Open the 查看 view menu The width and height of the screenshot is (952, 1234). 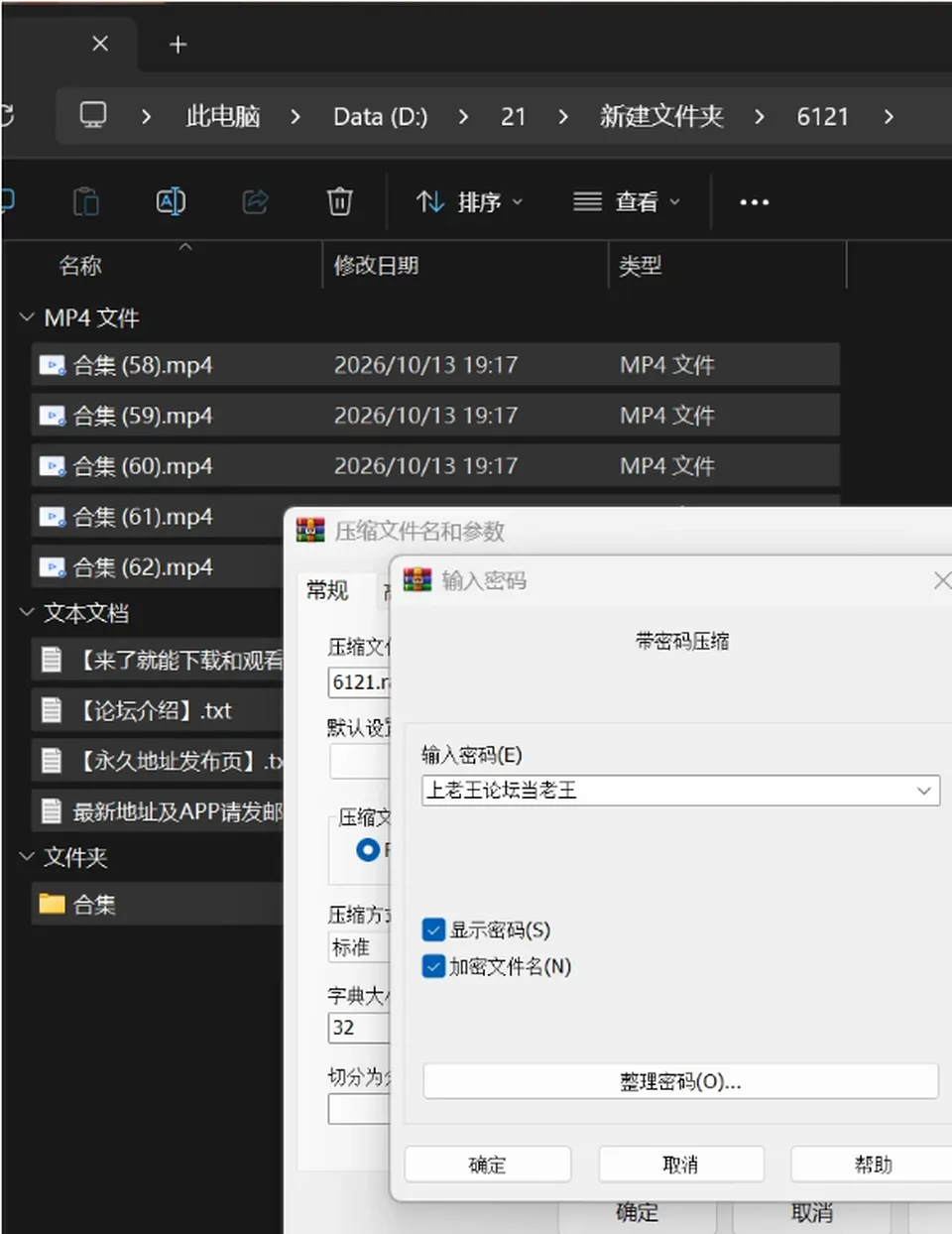point(628,201)
